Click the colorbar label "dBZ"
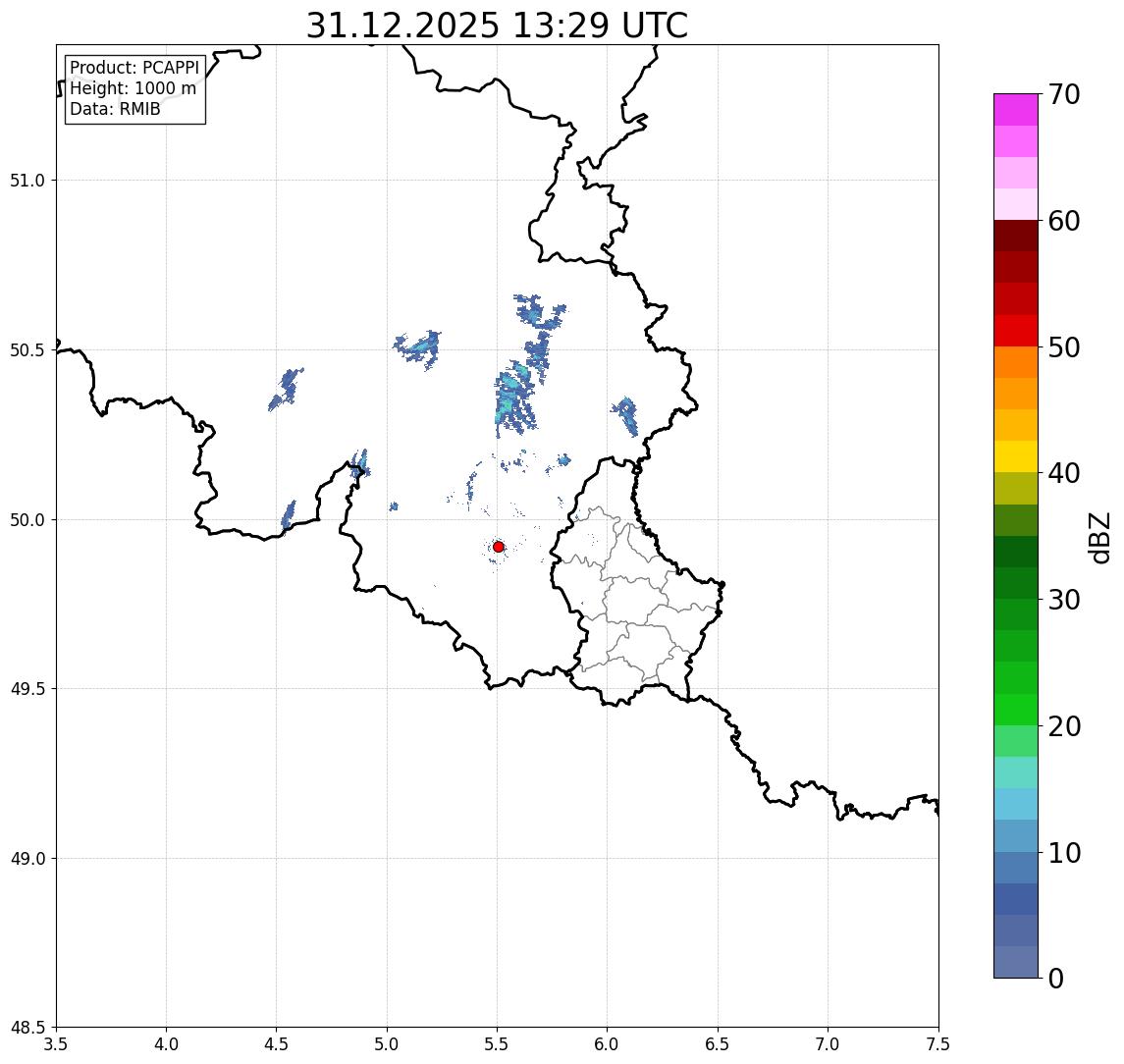Viewport: 1124px width, 1064px height. pos(1099,539)
